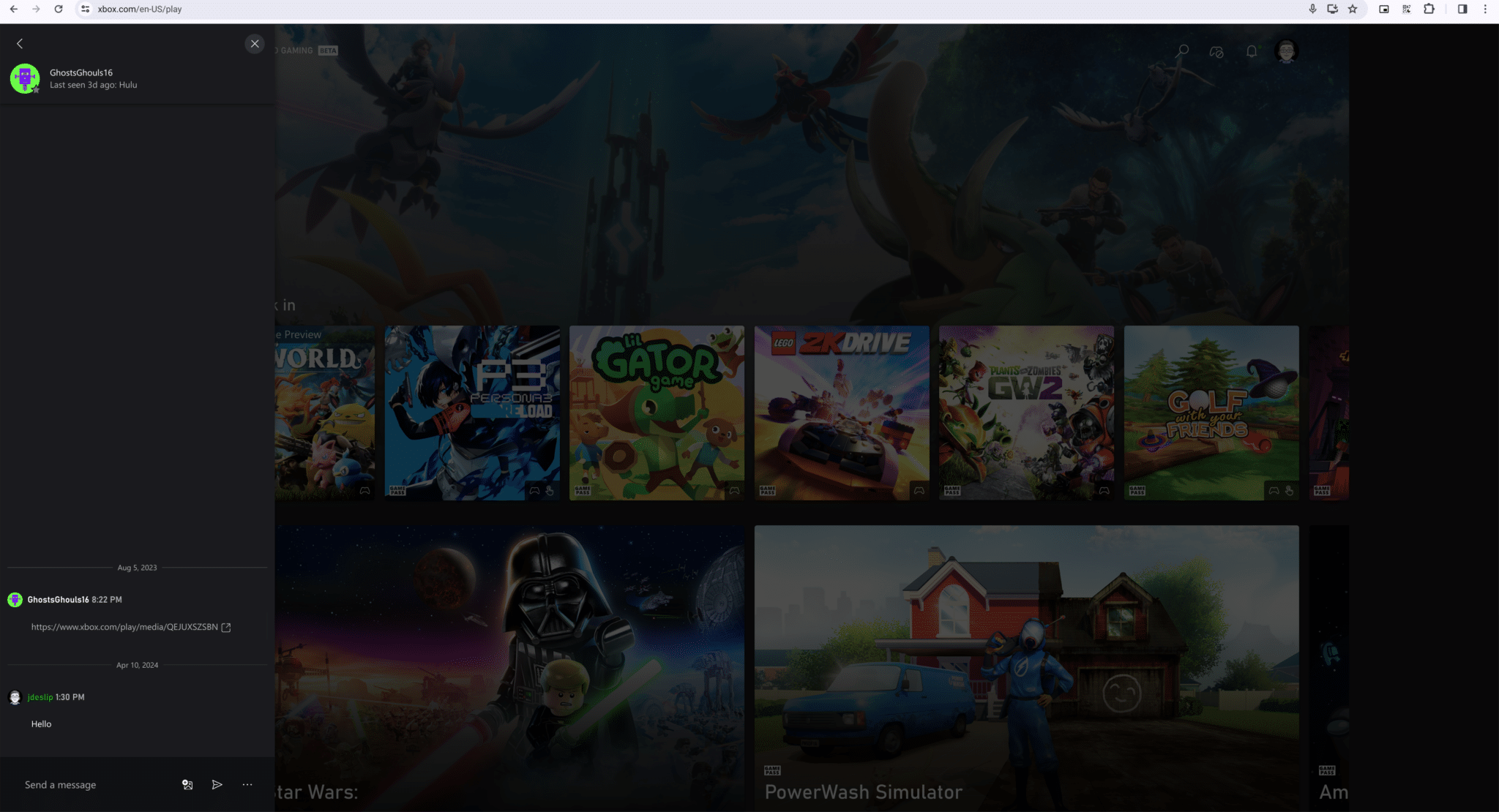Open your profile picture menu
1499x812 pixels.
click(1287, 50)
